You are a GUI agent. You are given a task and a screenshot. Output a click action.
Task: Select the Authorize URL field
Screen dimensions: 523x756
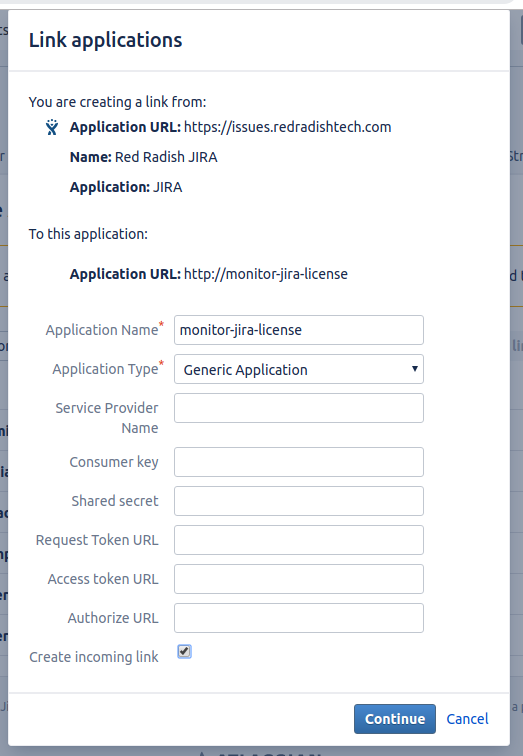[299, 618]
